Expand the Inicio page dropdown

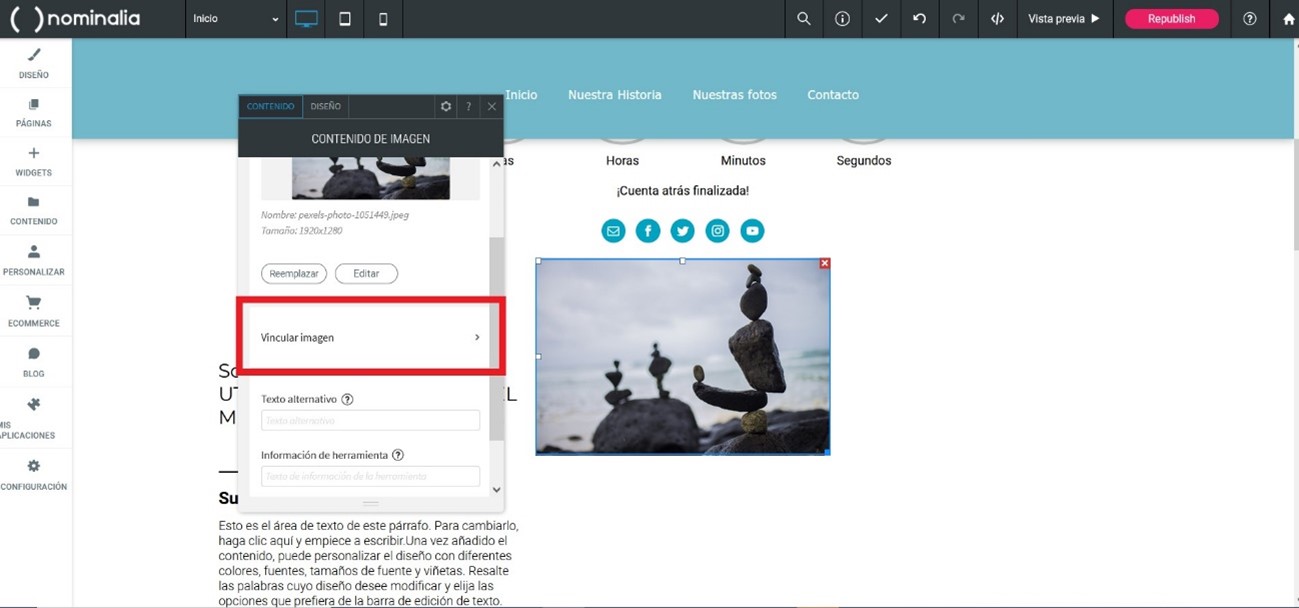tap(236, 19)
